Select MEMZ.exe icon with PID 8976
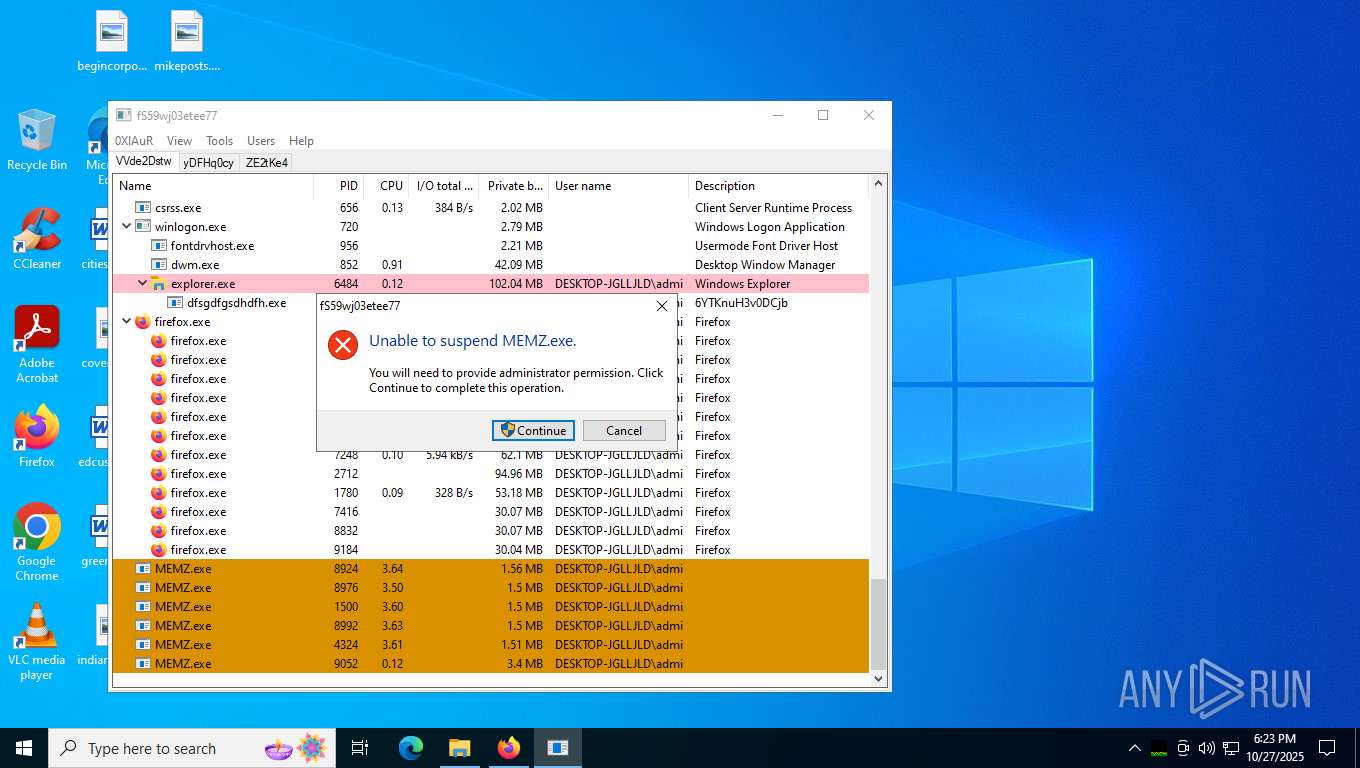 coord(143,588)
